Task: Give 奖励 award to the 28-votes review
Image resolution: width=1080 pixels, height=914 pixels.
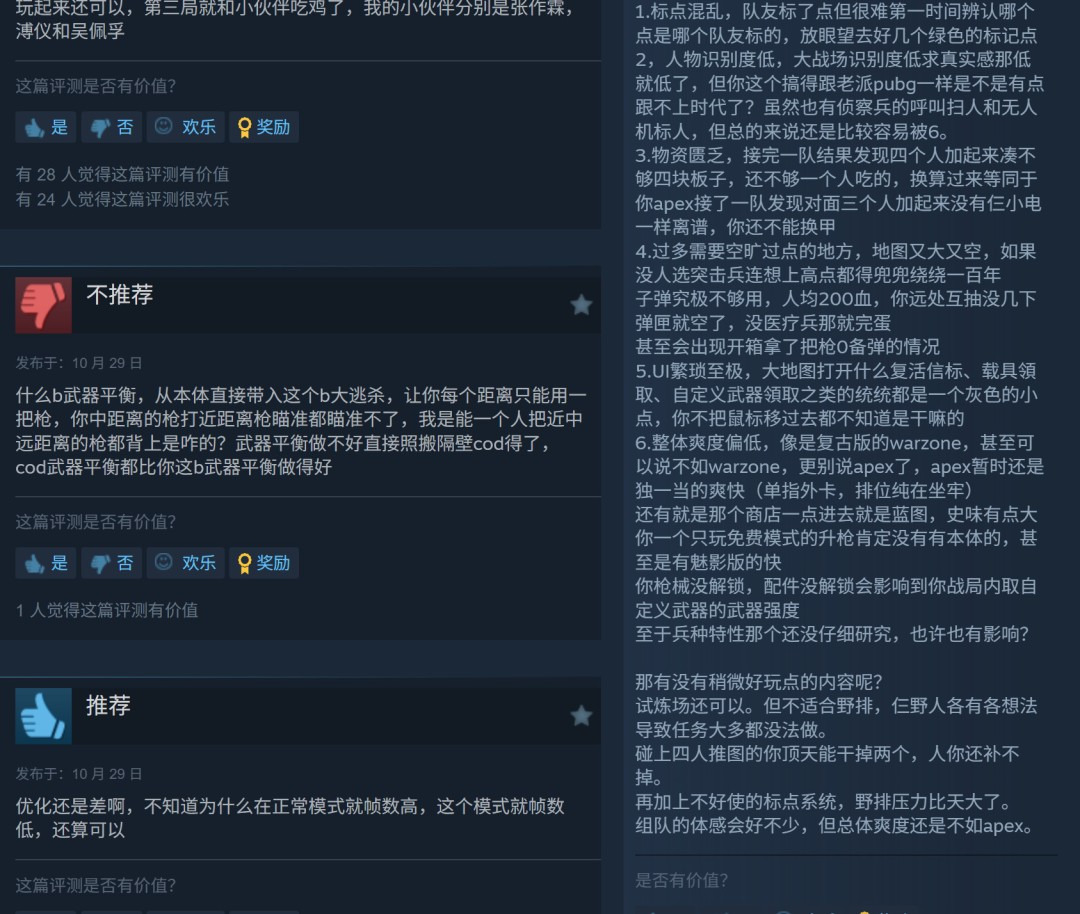Action: (264, 127)
